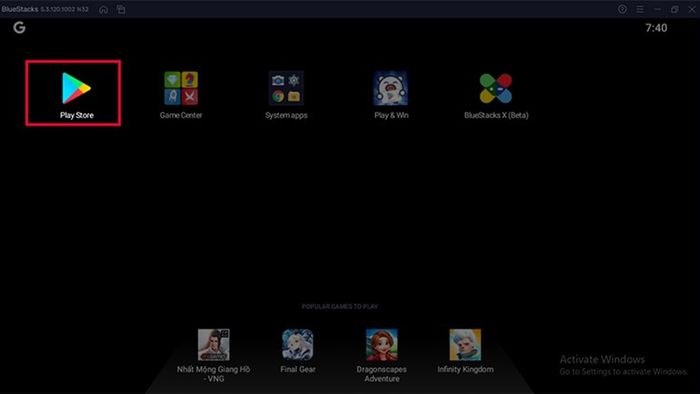This screenshot has height=394, width=700.
Task: Minimize the BlueStacks window
Action: coord(657,9)
